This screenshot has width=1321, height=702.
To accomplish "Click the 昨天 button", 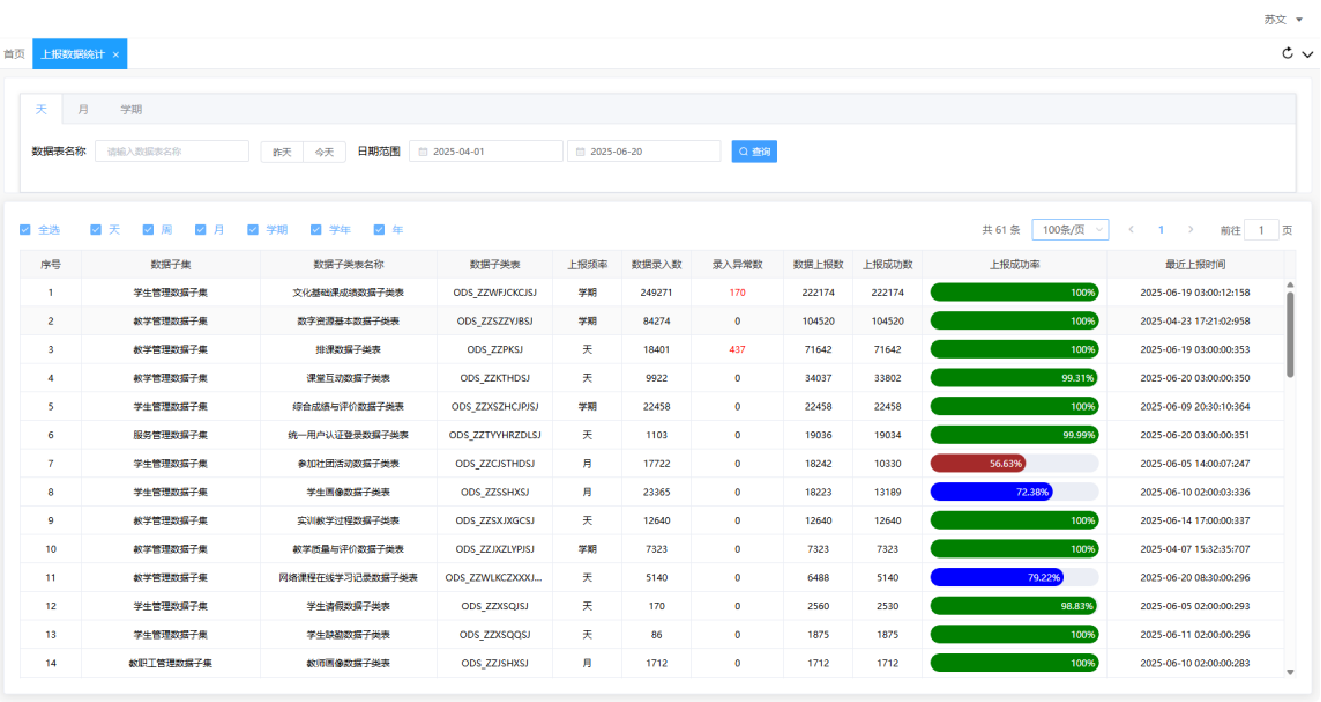I will [x=282, y=152].
